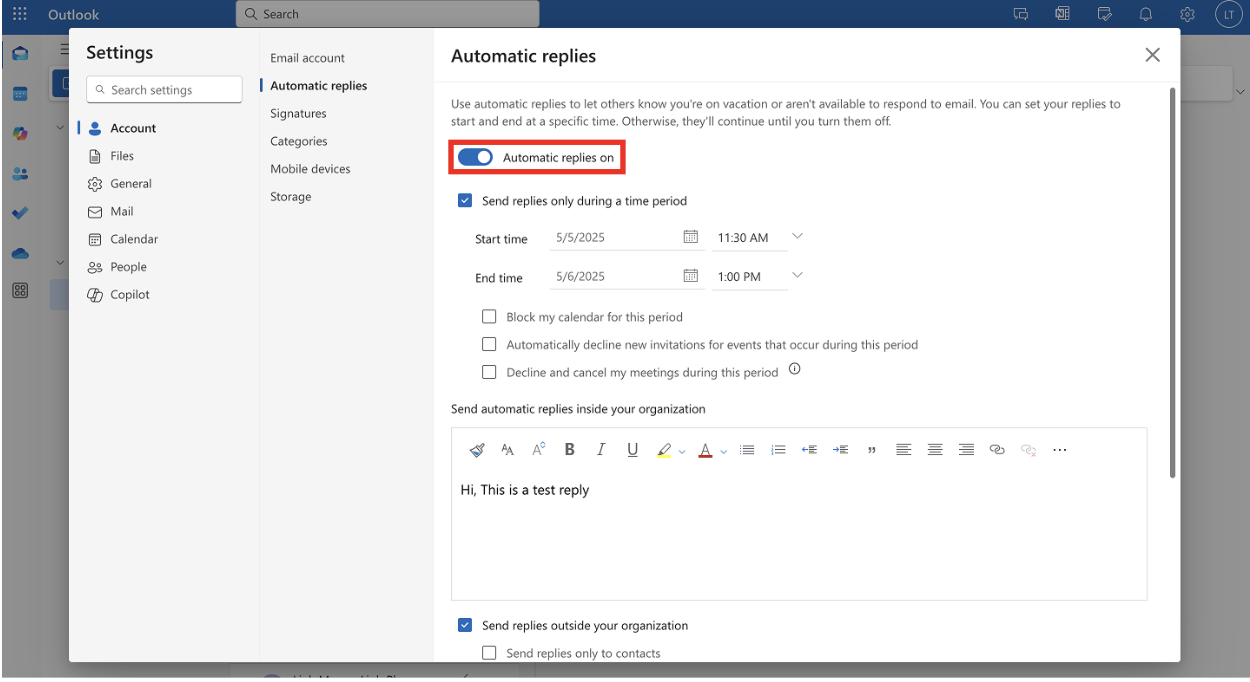Click the Insert link chain icon
The image size is (1250, 682).
coord(997,450)
